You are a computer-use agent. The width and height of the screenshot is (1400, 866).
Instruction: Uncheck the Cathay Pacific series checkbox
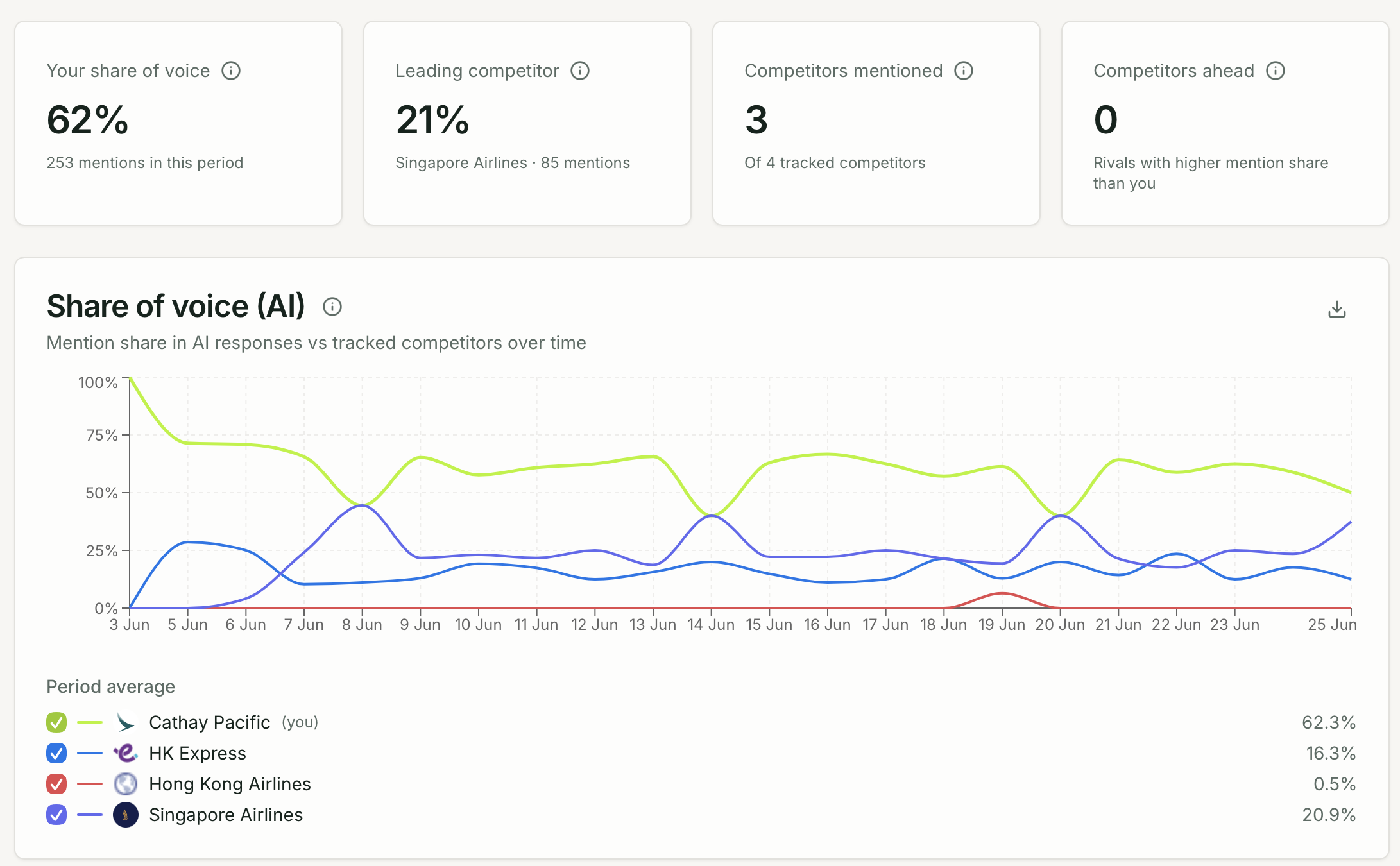[x=56, y=722]
